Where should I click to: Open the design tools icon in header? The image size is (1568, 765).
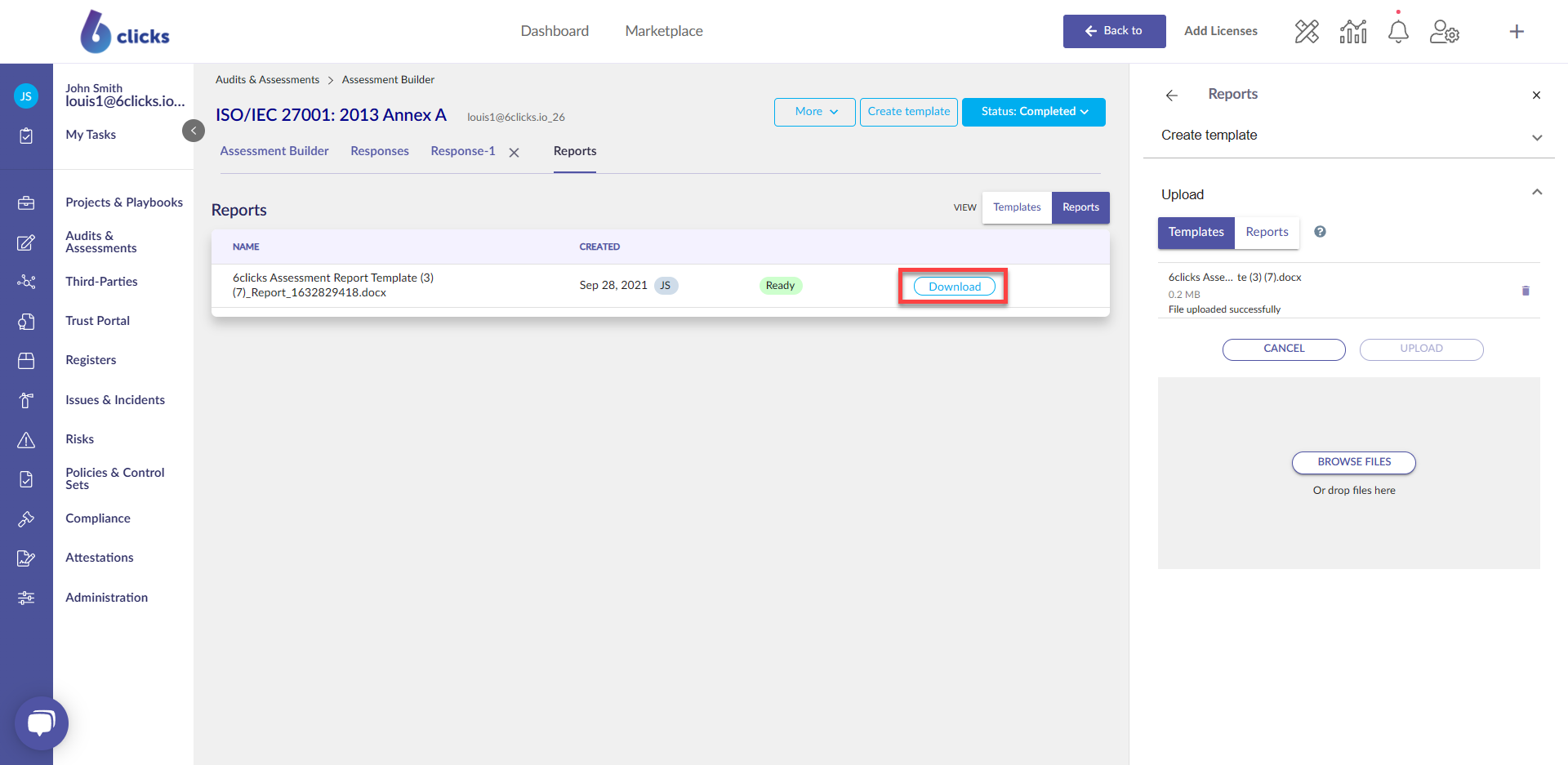[x=1307, y=32]
